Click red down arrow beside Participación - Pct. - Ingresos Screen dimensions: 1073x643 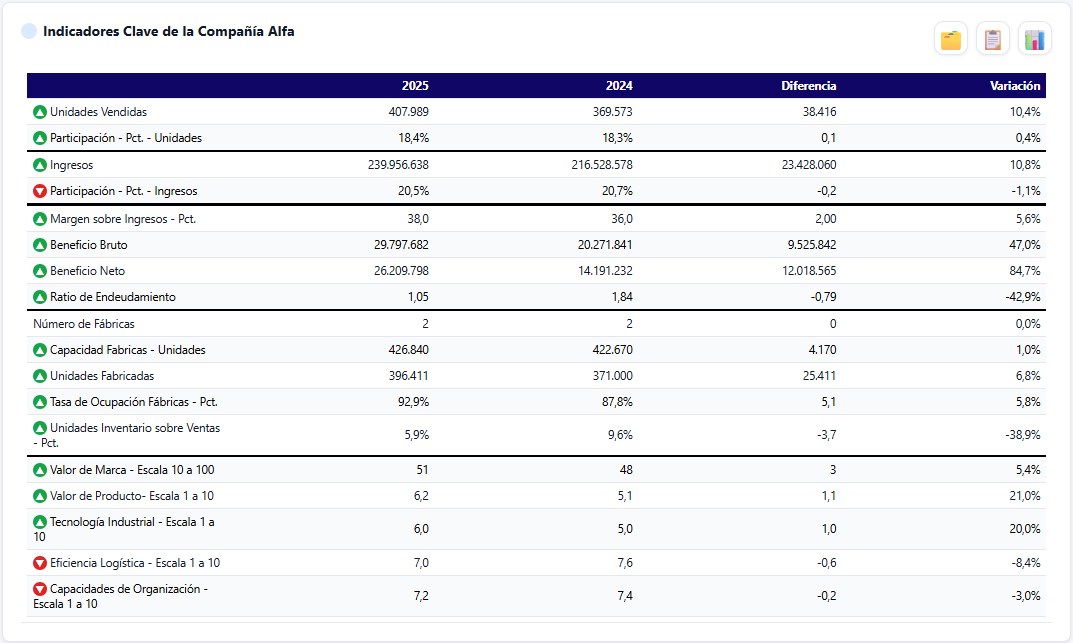[40, 192]
